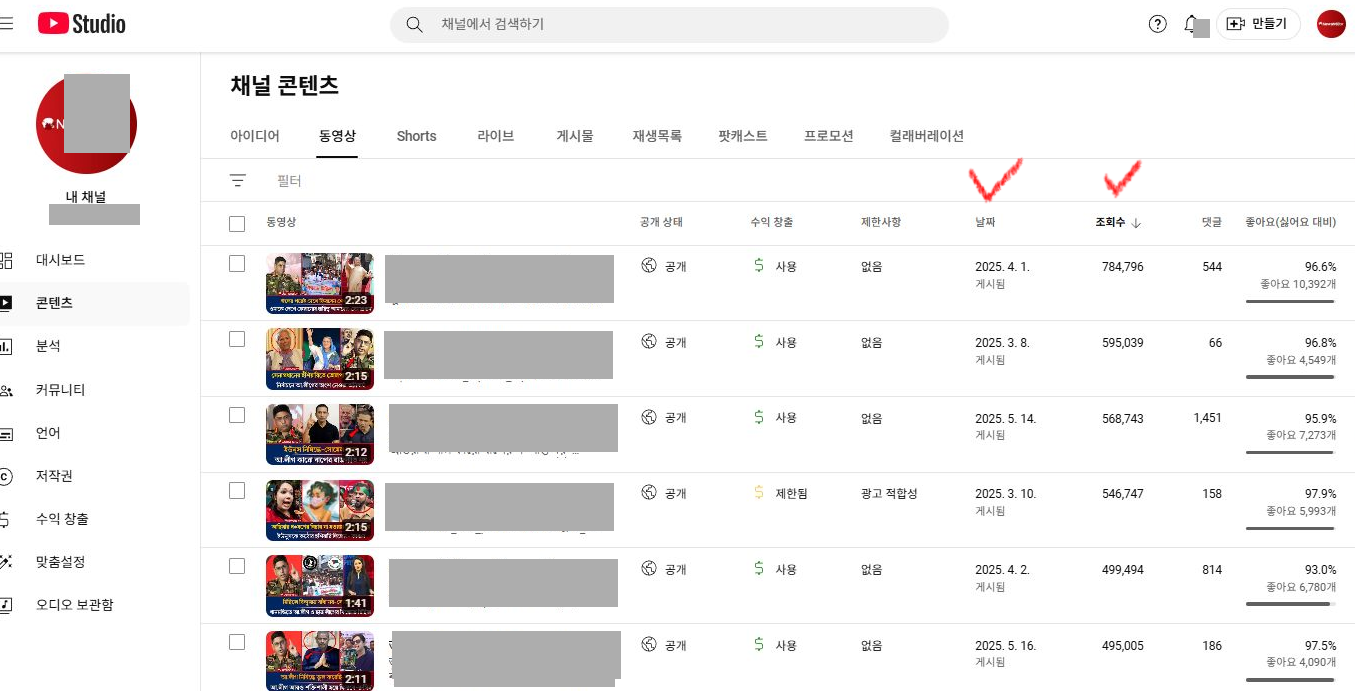Click the 채널에서 검색하기 search field

[680, 24]
